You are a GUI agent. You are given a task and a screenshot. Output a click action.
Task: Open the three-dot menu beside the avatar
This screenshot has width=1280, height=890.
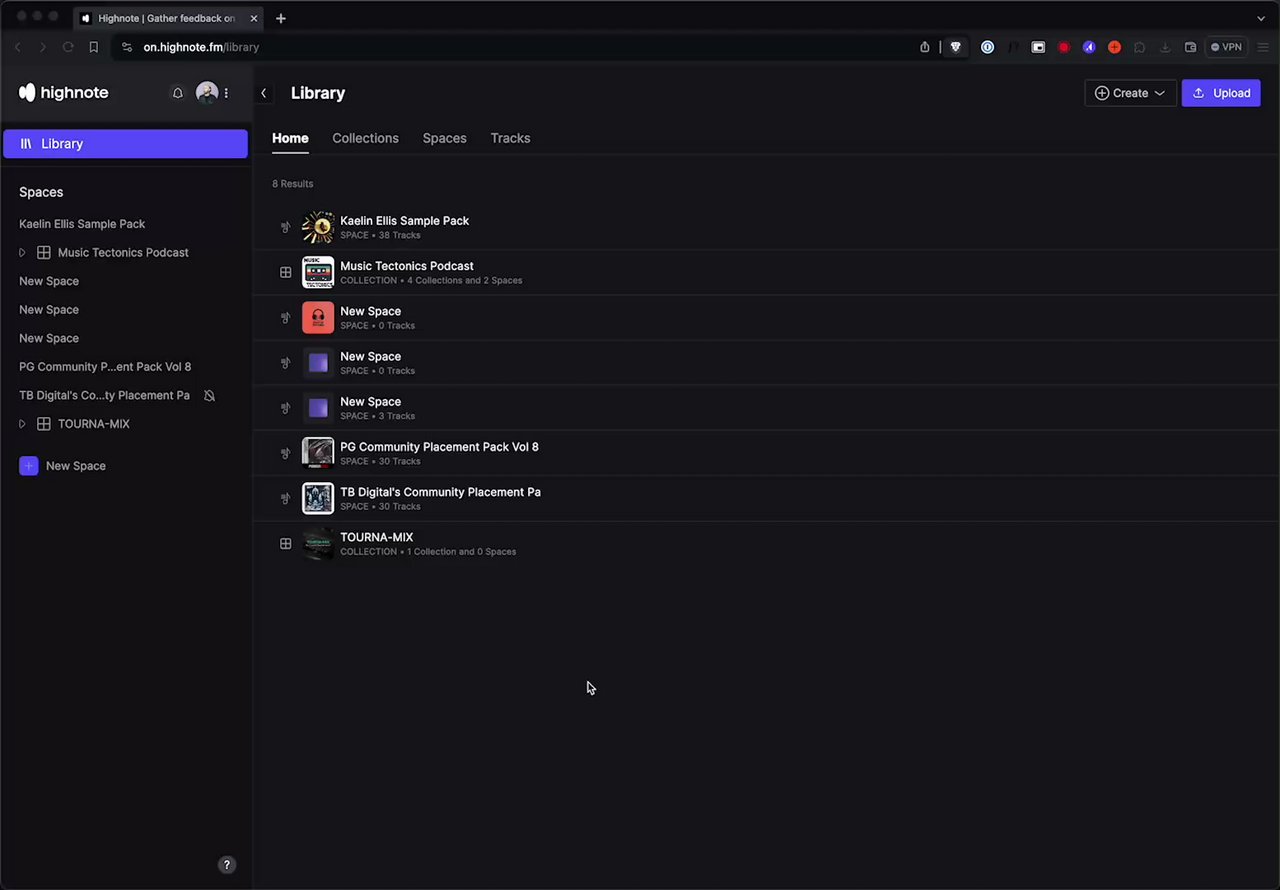(x=226, y=93)
